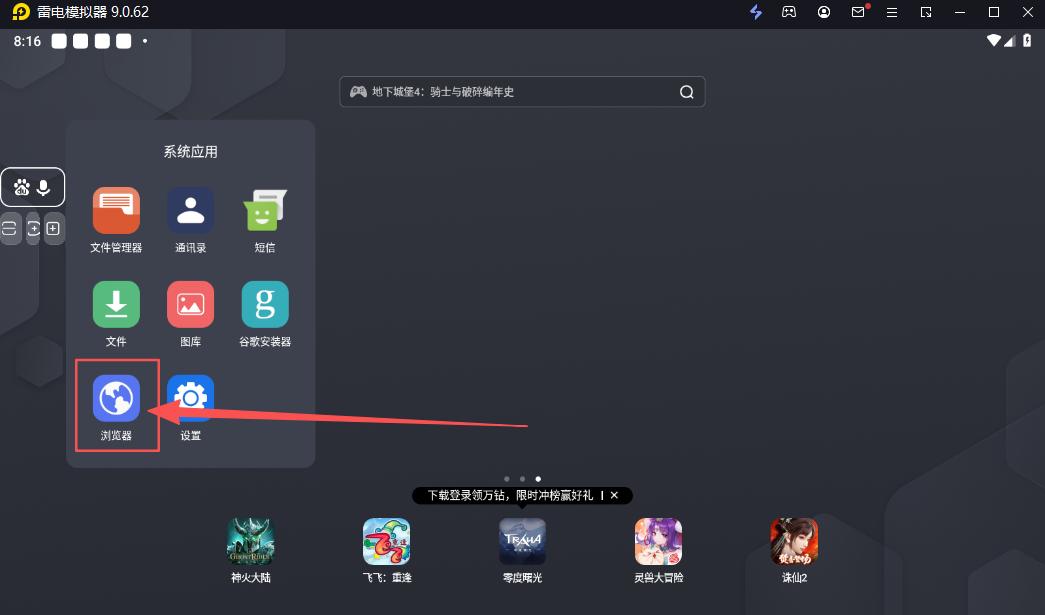Activate Baidu voice search microphone
Image resolution: width=1045 pixels, height=615 pixels.
coord(44,187)
